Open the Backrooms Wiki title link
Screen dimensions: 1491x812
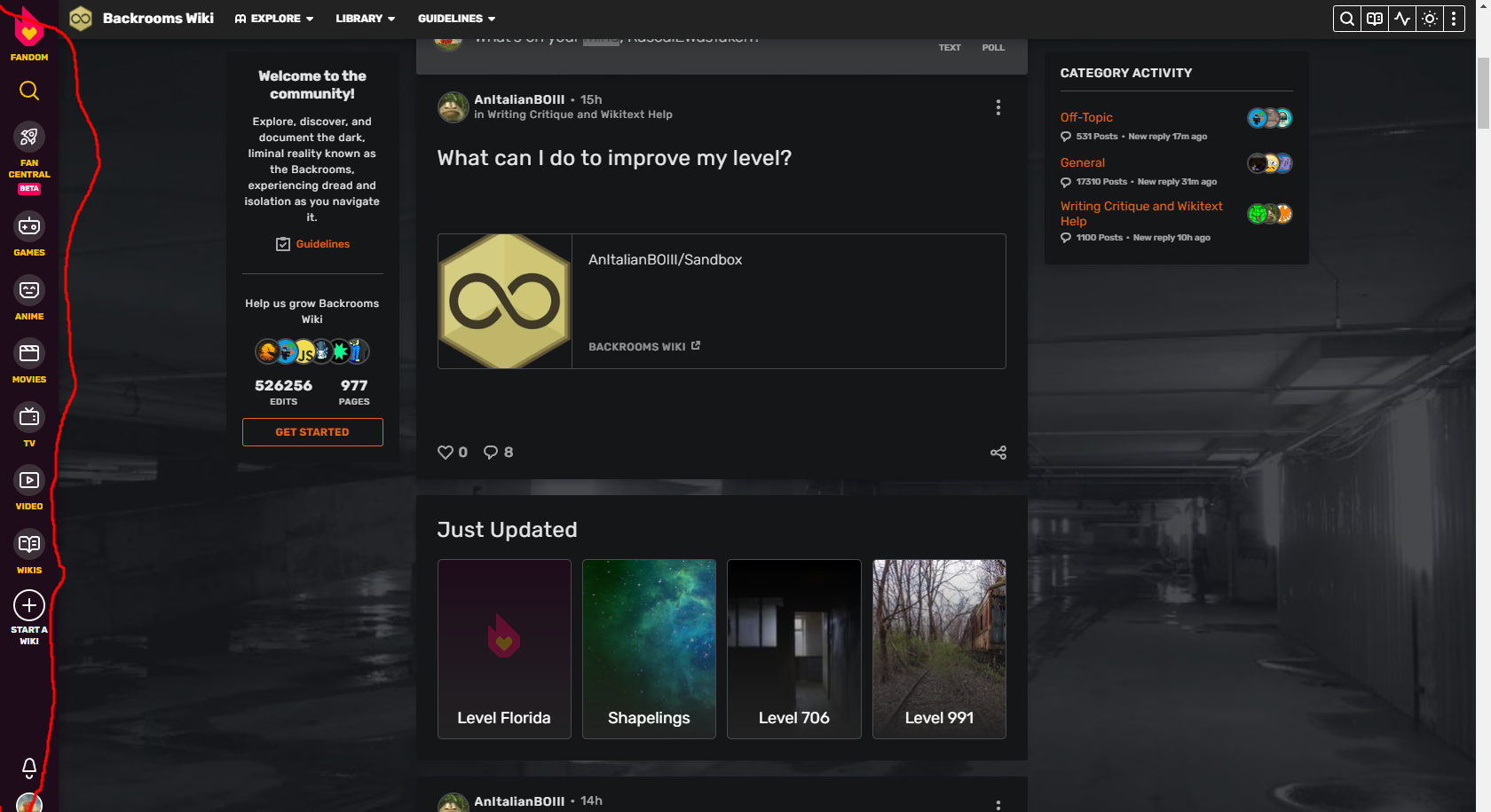(158, 19)
